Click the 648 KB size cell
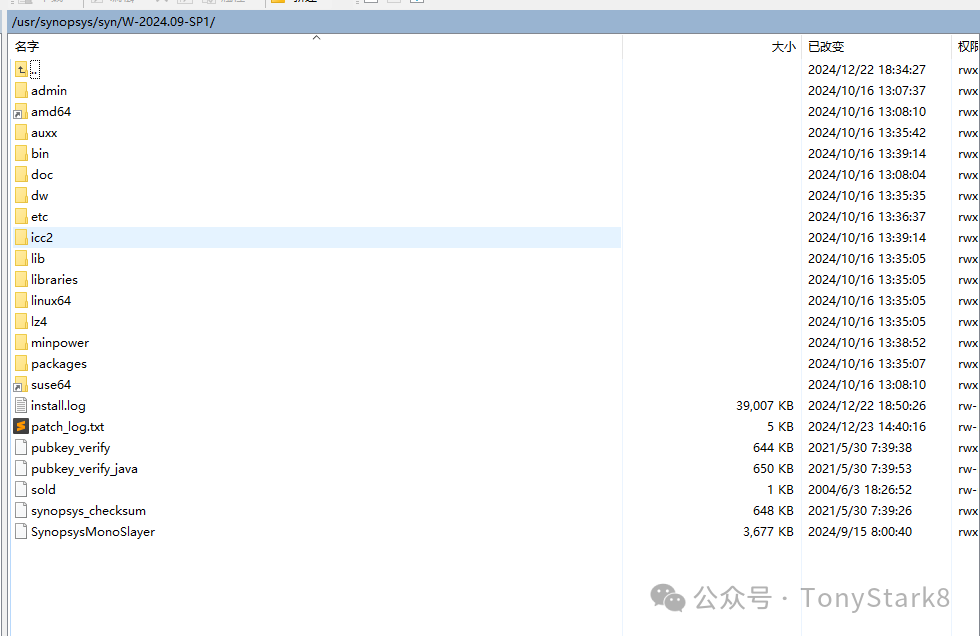Image resolution: width=980 pixels, height=636 pixels. pyautogui.click(x=773, y=511)
